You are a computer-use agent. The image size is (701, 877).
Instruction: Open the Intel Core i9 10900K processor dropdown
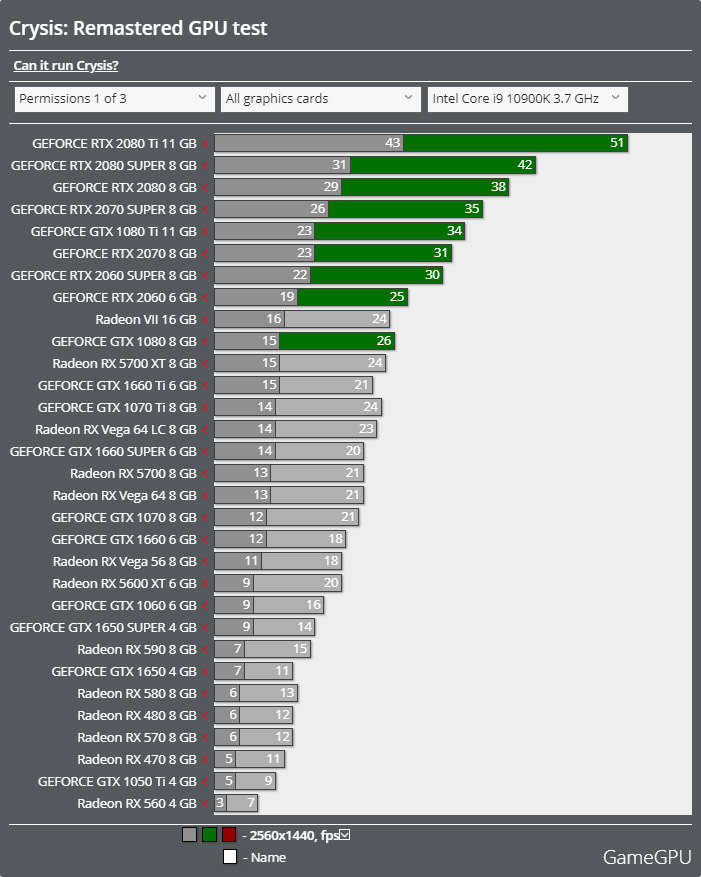point(528,99)
